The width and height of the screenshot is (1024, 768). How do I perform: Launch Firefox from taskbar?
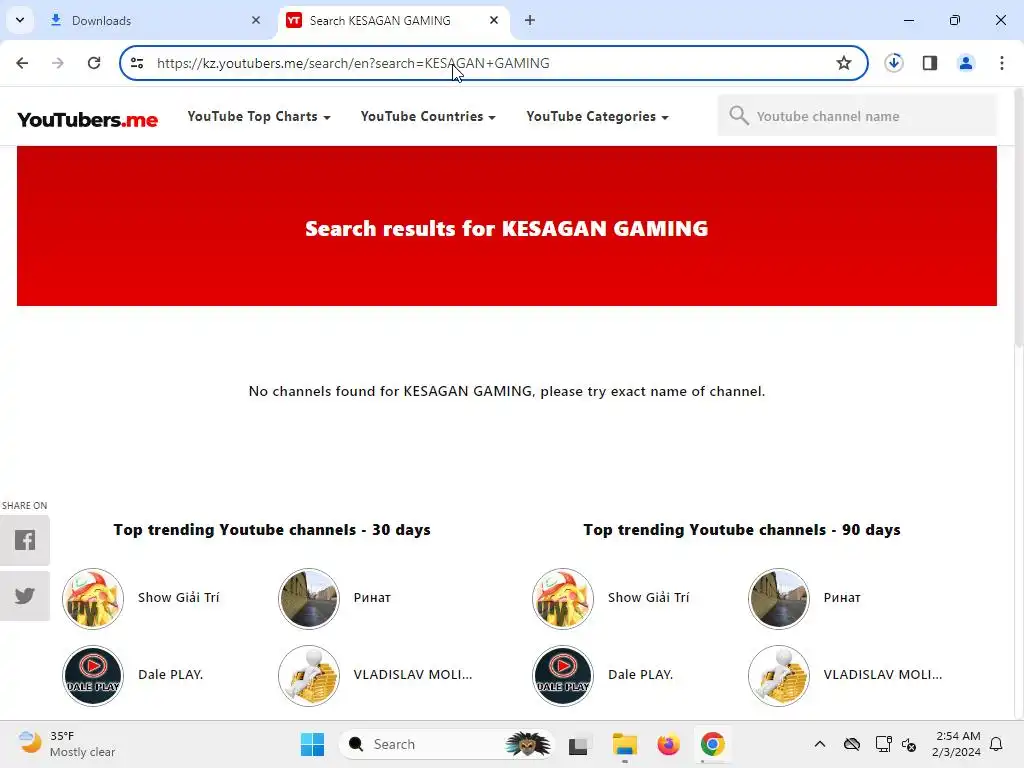click(x=668, y=744)
